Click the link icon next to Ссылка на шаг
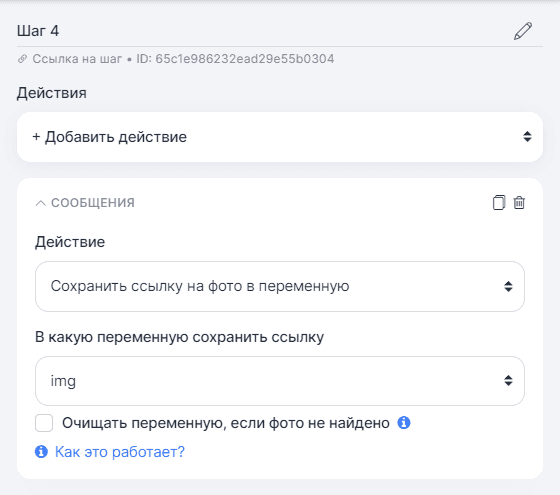This screenshot has width=560, height=495. (x=22, y=59)
